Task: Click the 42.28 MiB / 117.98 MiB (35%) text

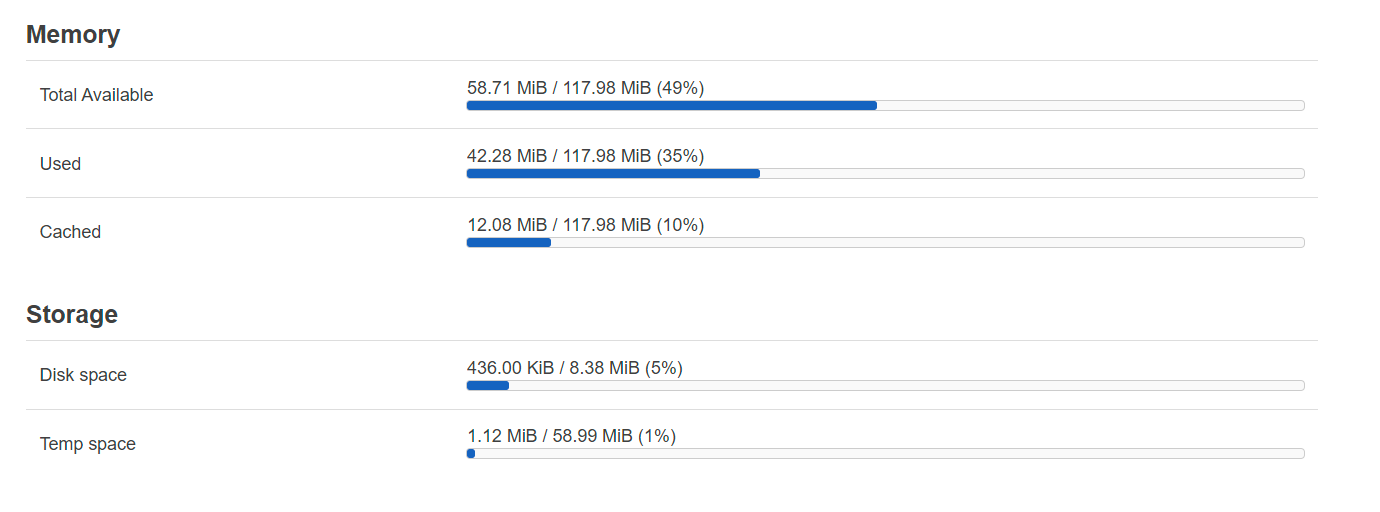Action: point(586,156)
